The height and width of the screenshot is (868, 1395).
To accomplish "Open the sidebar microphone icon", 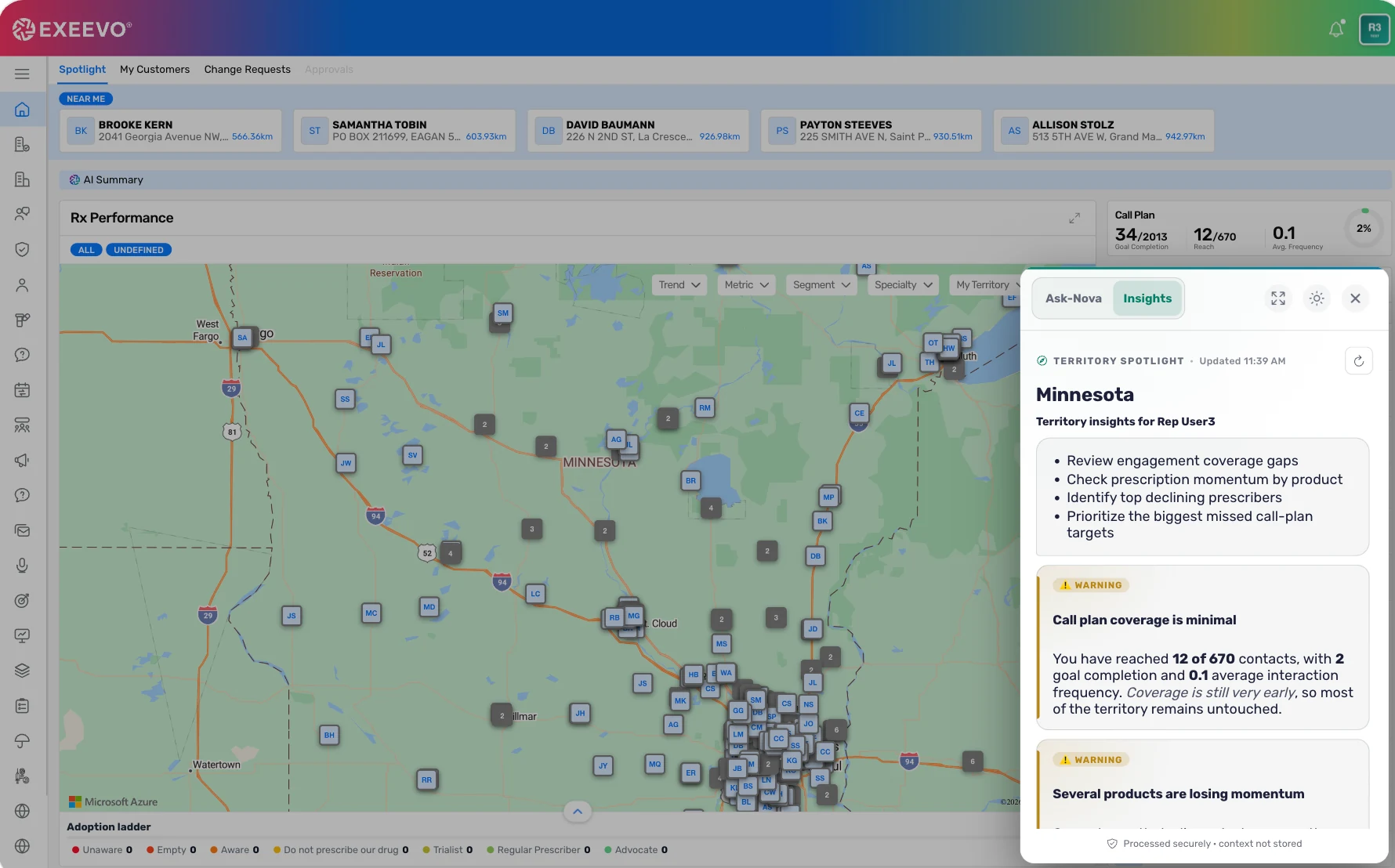I will click(x=22, y=566).
